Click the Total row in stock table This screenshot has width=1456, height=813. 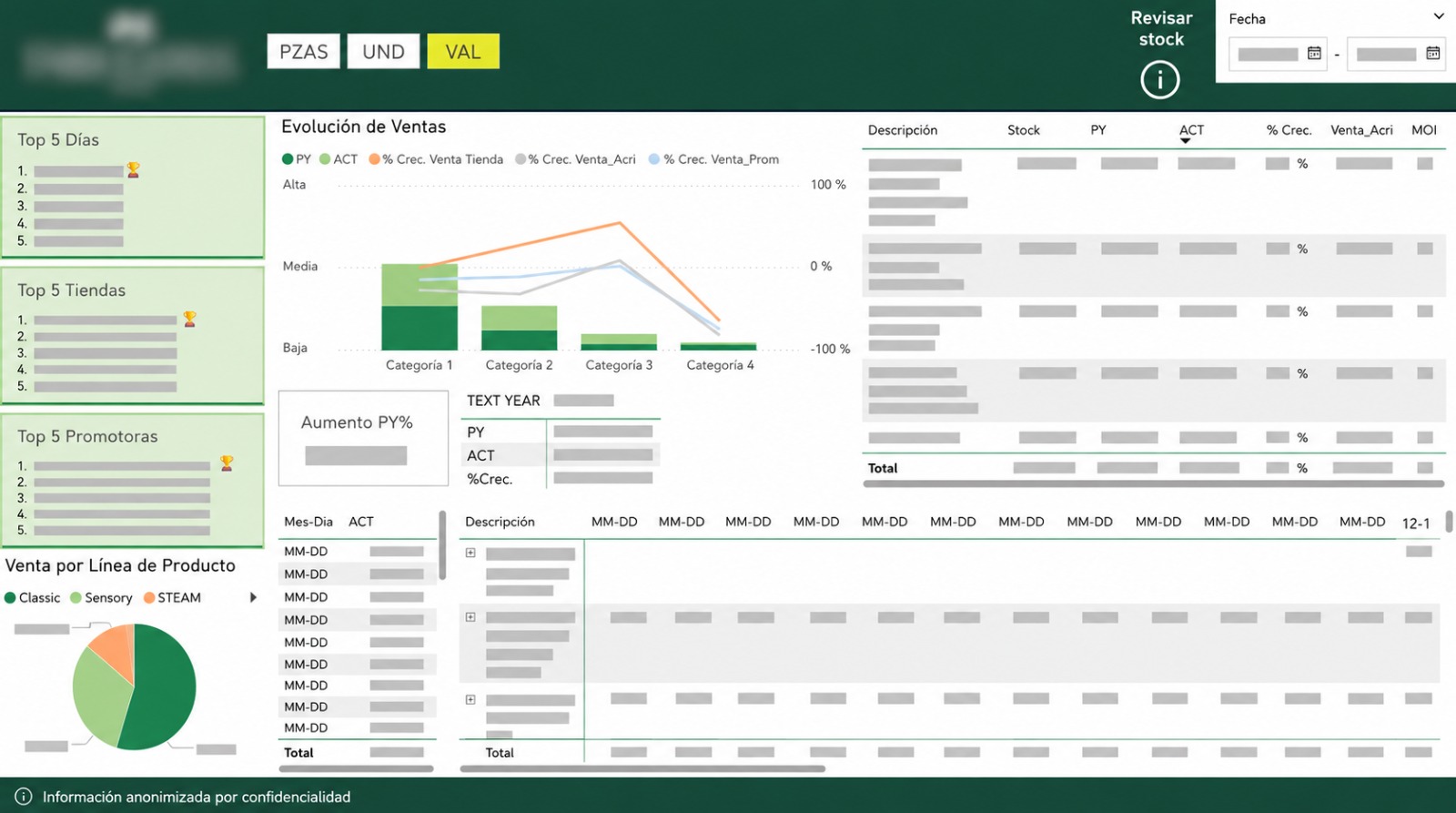click(1154, 468)
